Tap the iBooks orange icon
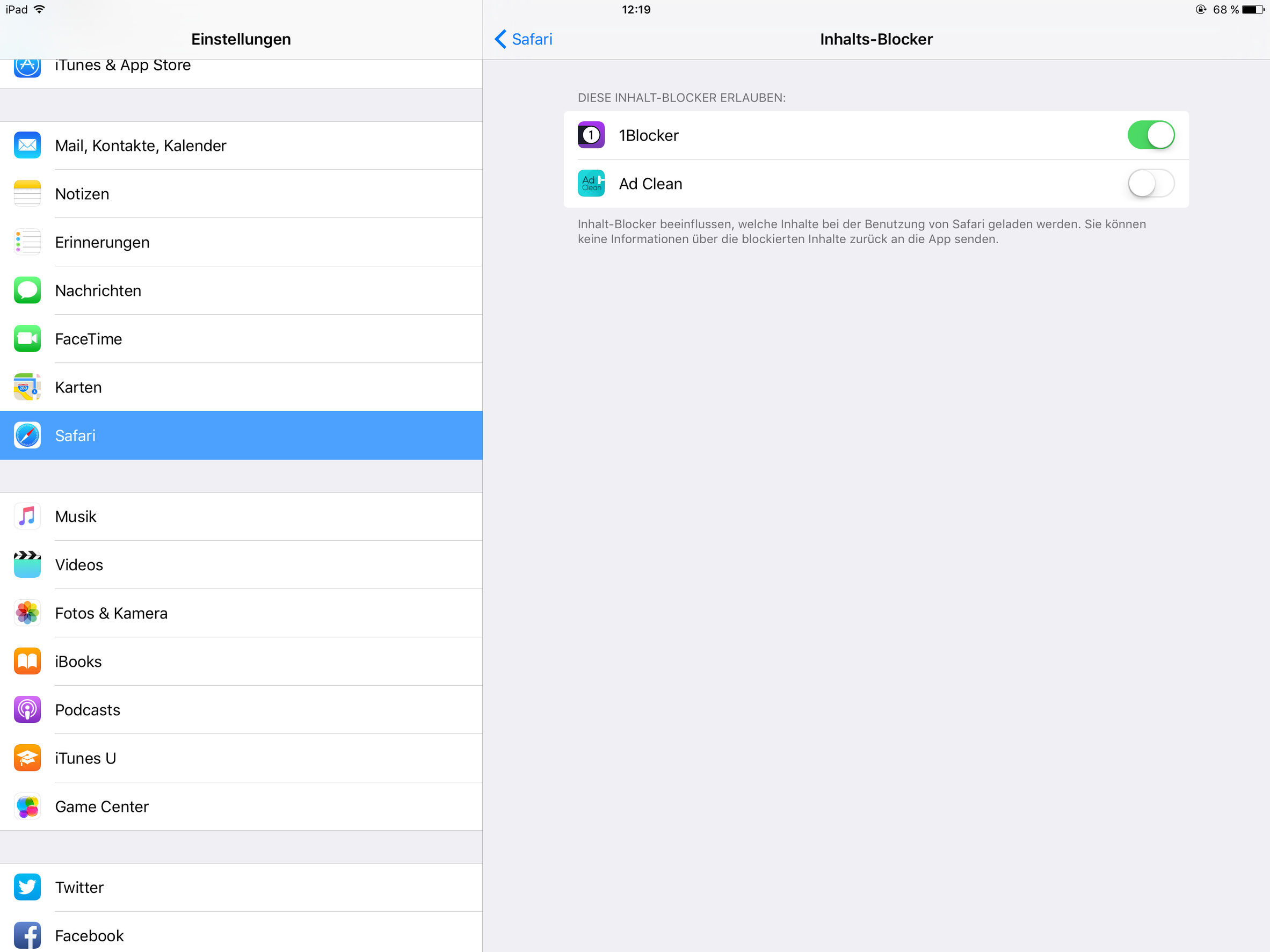This screenshot has height=952, width=1270. [27, 662]
